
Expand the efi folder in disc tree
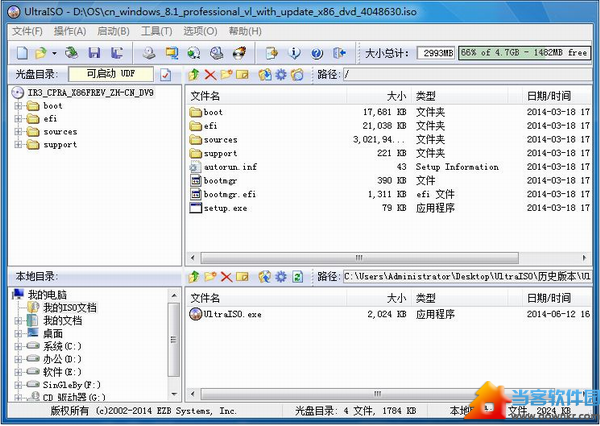[x=18, y=119]
